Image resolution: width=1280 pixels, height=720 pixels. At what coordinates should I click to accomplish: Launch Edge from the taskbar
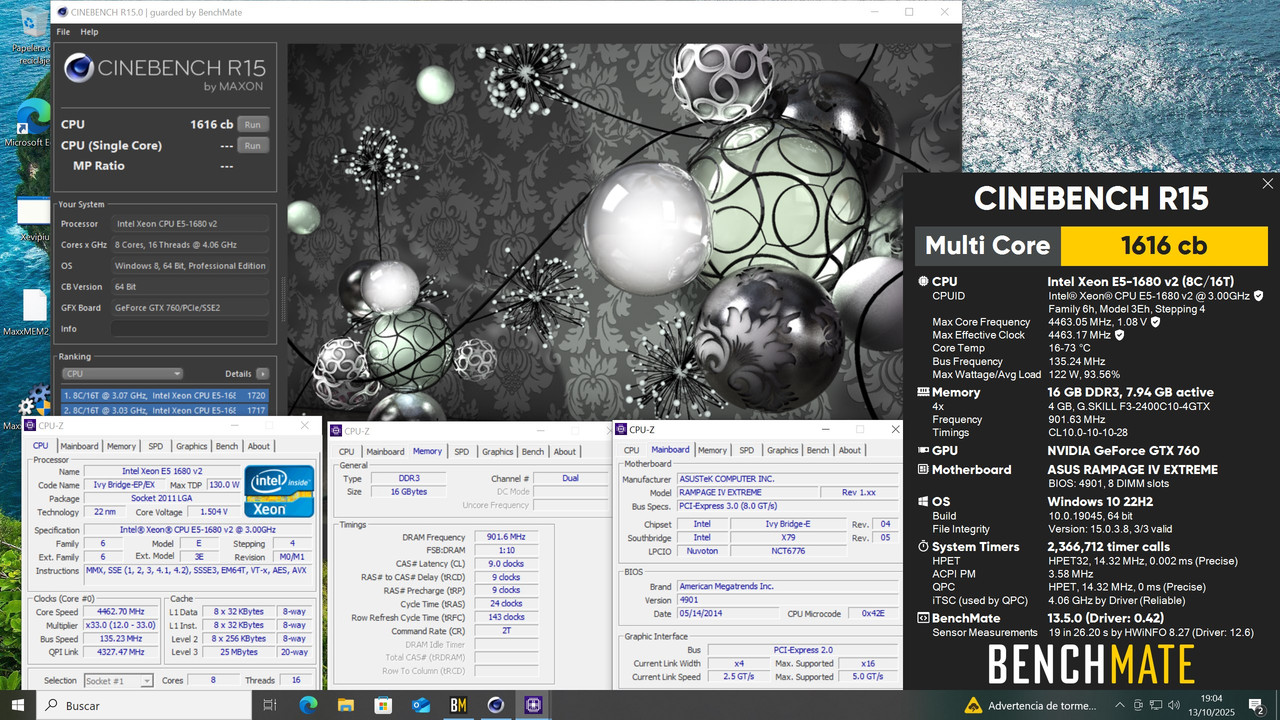[x=308, y=705]
